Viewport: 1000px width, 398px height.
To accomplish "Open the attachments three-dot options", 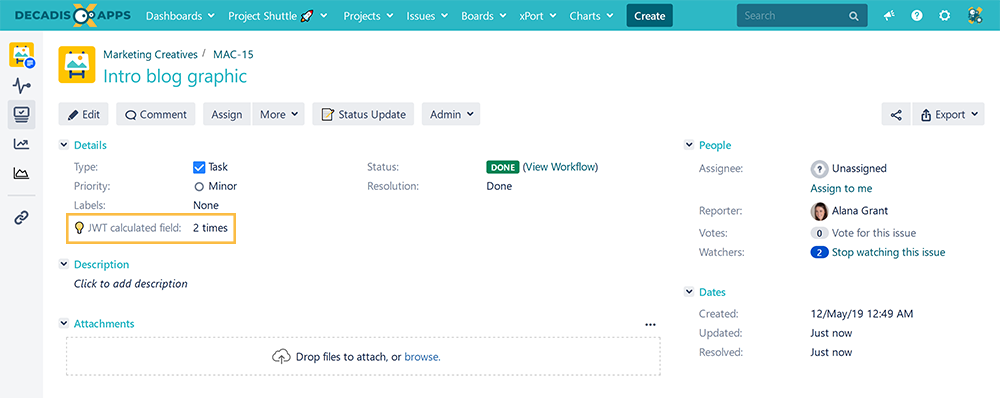I will coord(650,324).
